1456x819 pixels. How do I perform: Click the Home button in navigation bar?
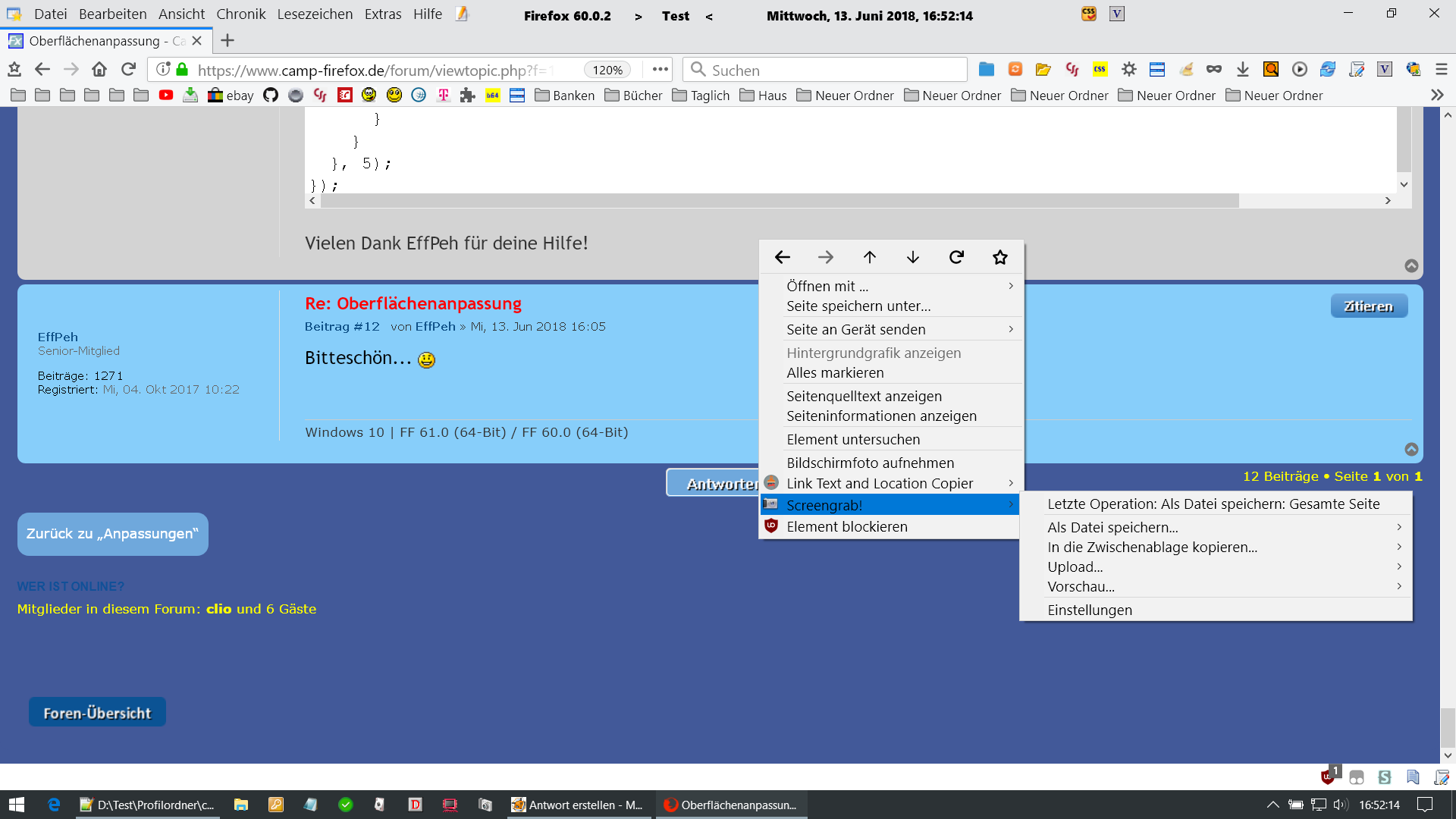(99, 70)
